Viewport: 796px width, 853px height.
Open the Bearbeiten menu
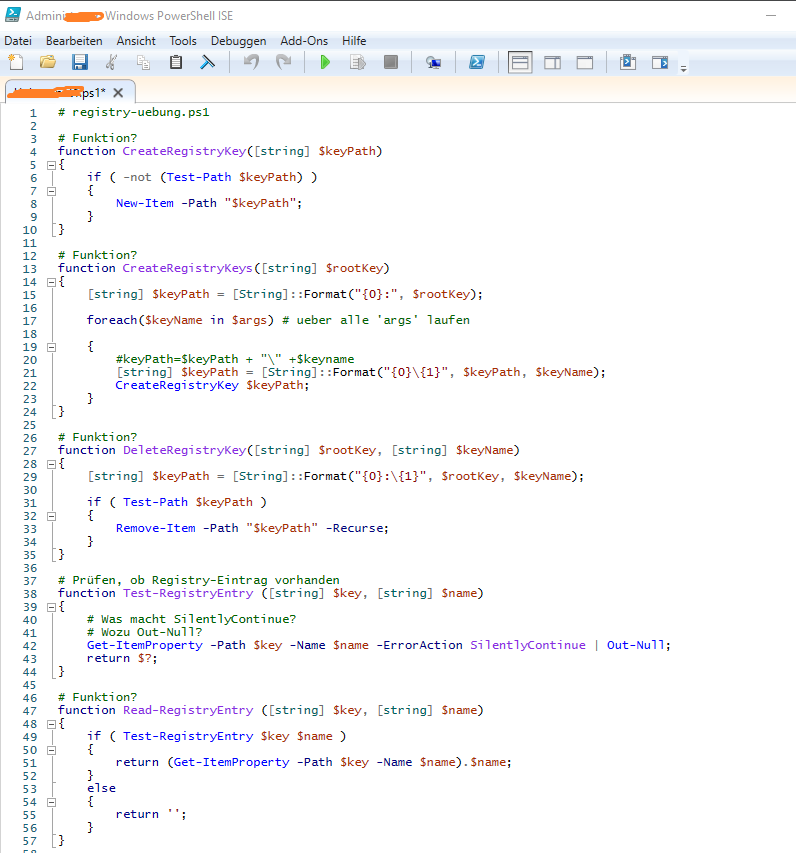[x=74, y=41]
